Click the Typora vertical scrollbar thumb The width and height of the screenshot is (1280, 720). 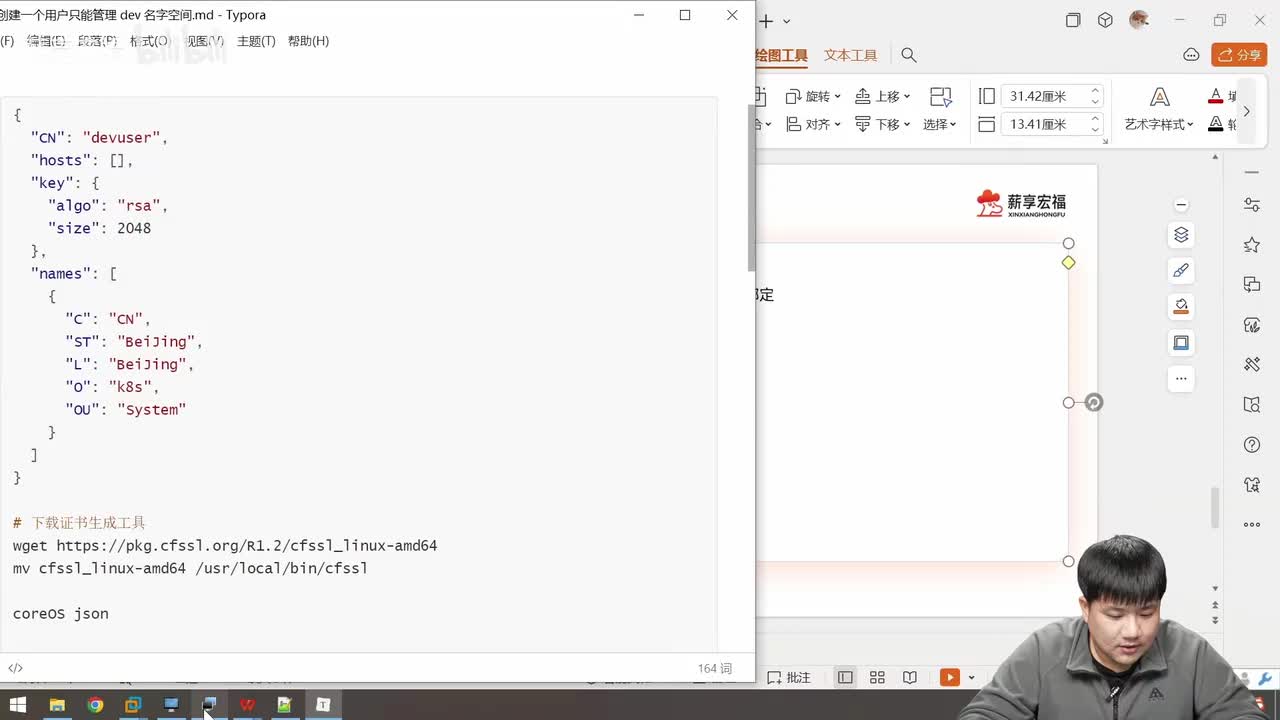pyautogui.click(x=751, y=188)
